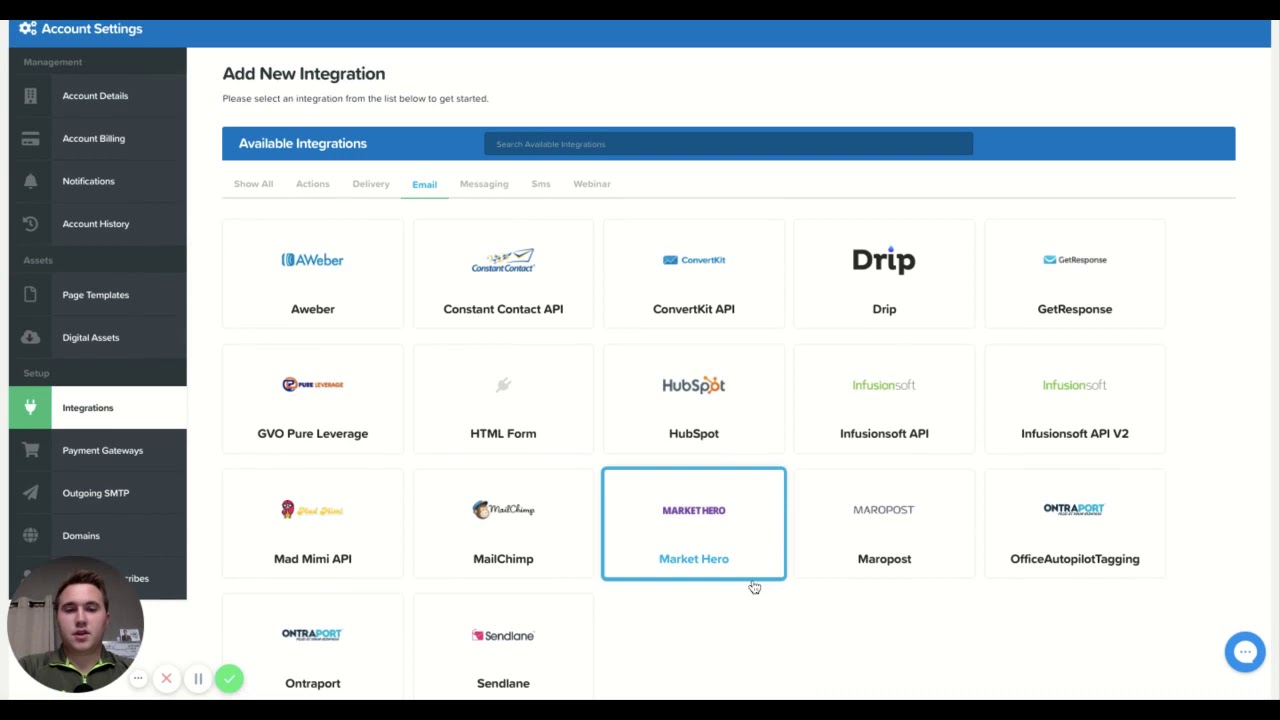Click the Notifications bell icon

30,181
